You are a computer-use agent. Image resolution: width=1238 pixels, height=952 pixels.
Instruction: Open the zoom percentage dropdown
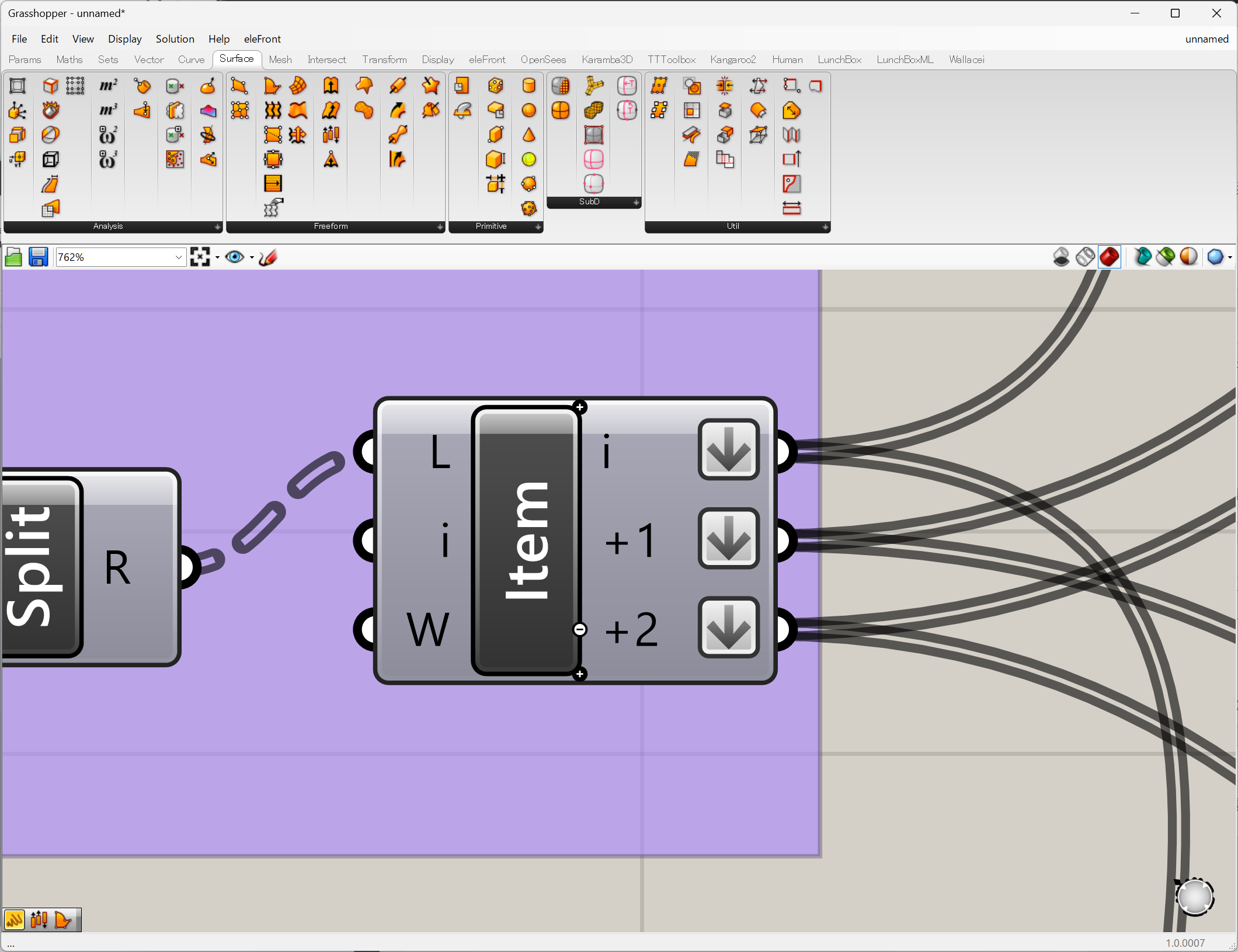(x=179, y=257)
